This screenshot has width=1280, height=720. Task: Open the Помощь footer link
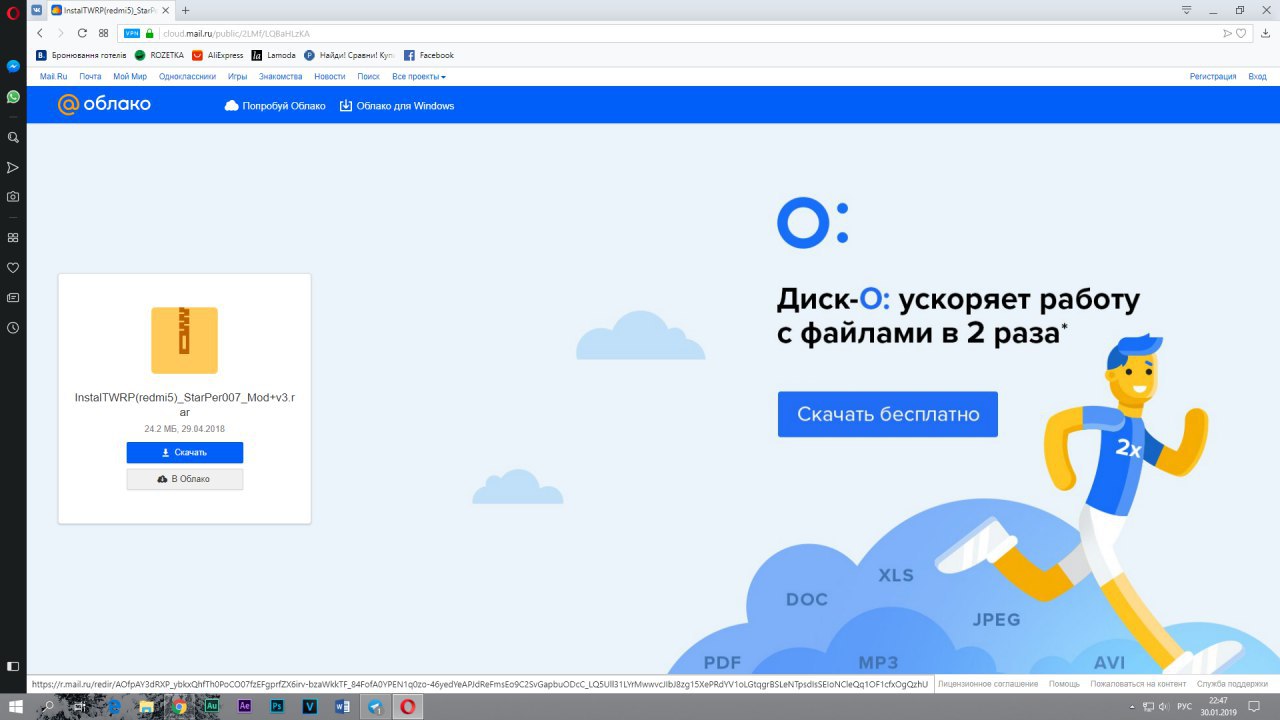tap(1064, 684)
